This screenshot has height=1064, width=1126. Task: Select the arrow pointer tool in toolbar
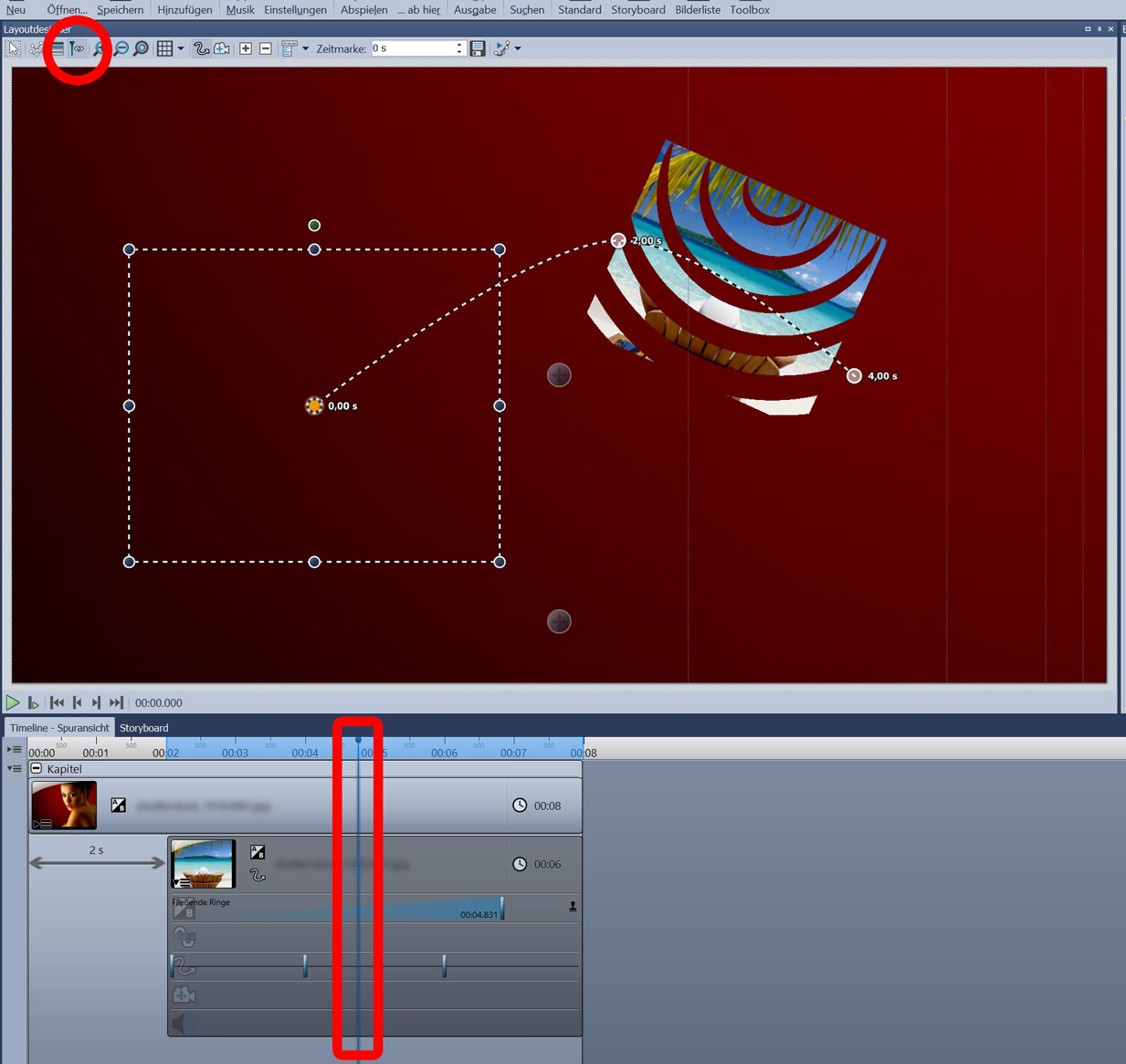coord(14,48)
